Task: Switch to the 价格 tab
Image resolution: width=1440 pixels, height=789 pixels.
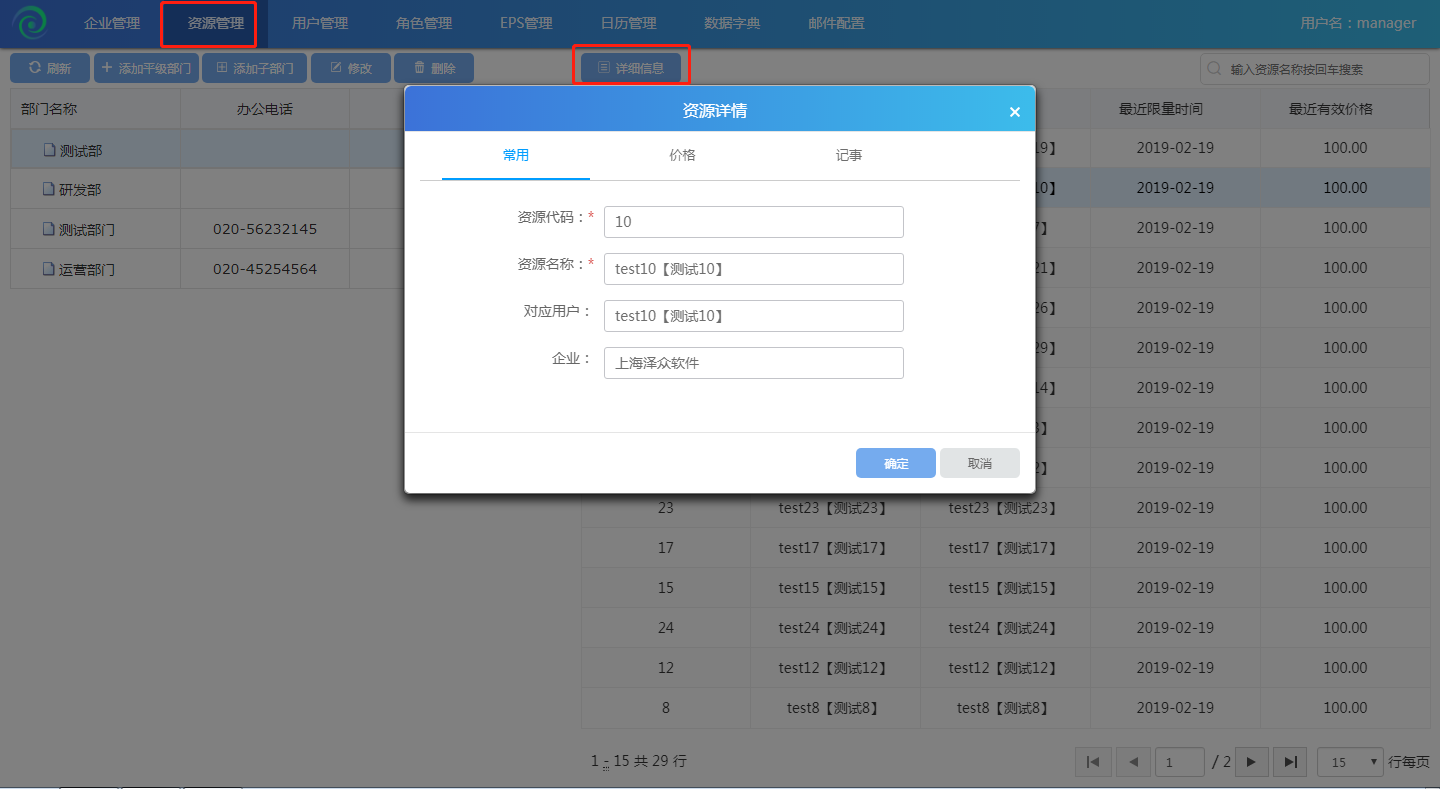Action: click(x=682, y=156)
